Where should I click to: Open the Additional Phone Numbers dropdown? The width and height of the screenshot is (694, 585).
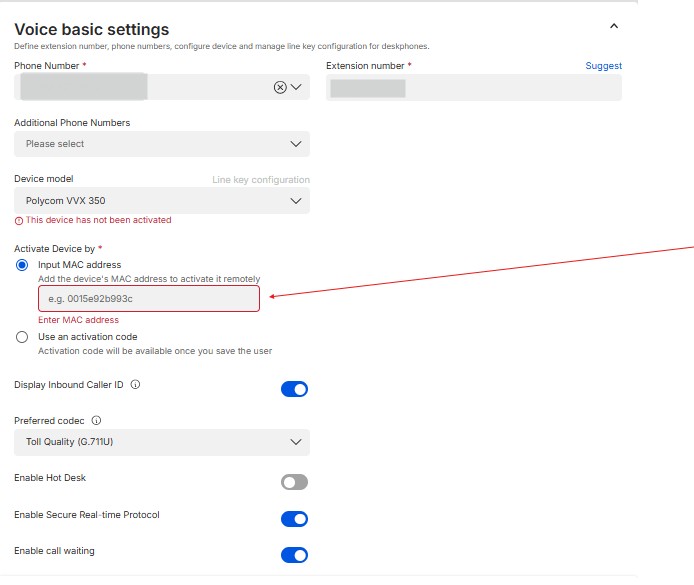coord(162,144)
